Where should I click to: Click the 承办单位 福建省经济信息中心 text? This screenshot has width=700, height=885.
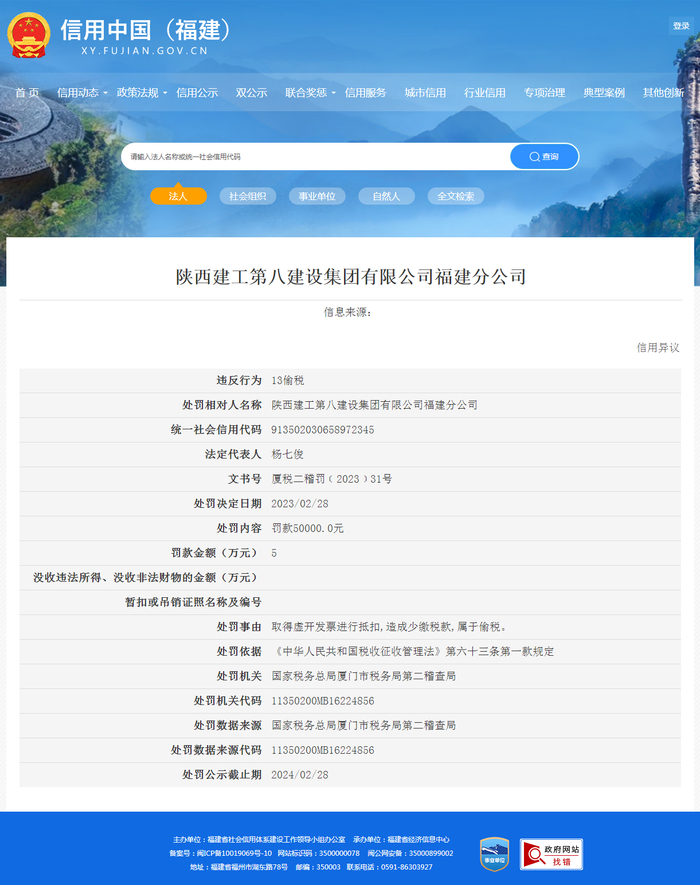tap(401, 840)
